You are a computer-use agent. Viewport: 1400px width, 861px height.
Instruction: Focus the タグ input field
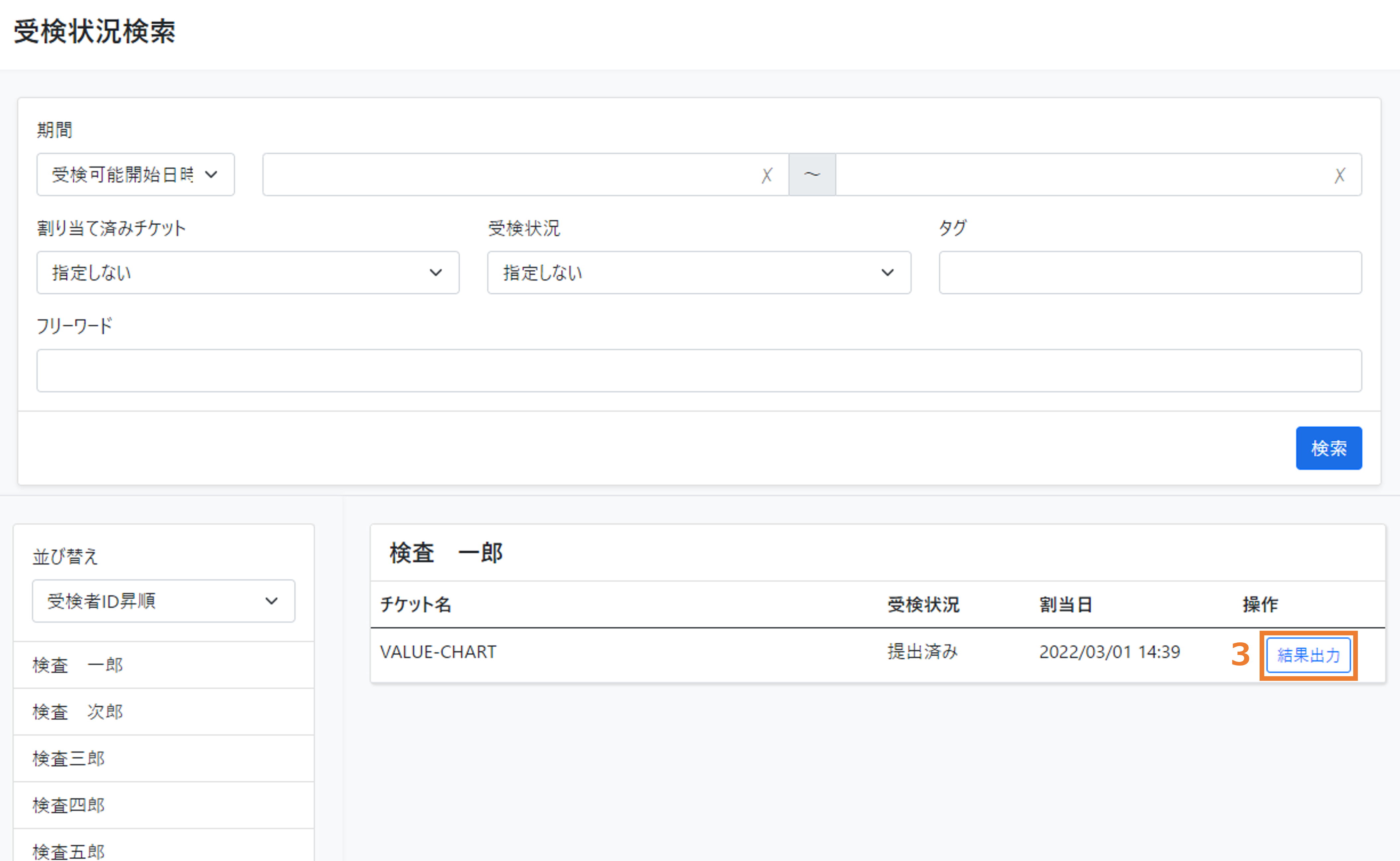coord(1150,272)
